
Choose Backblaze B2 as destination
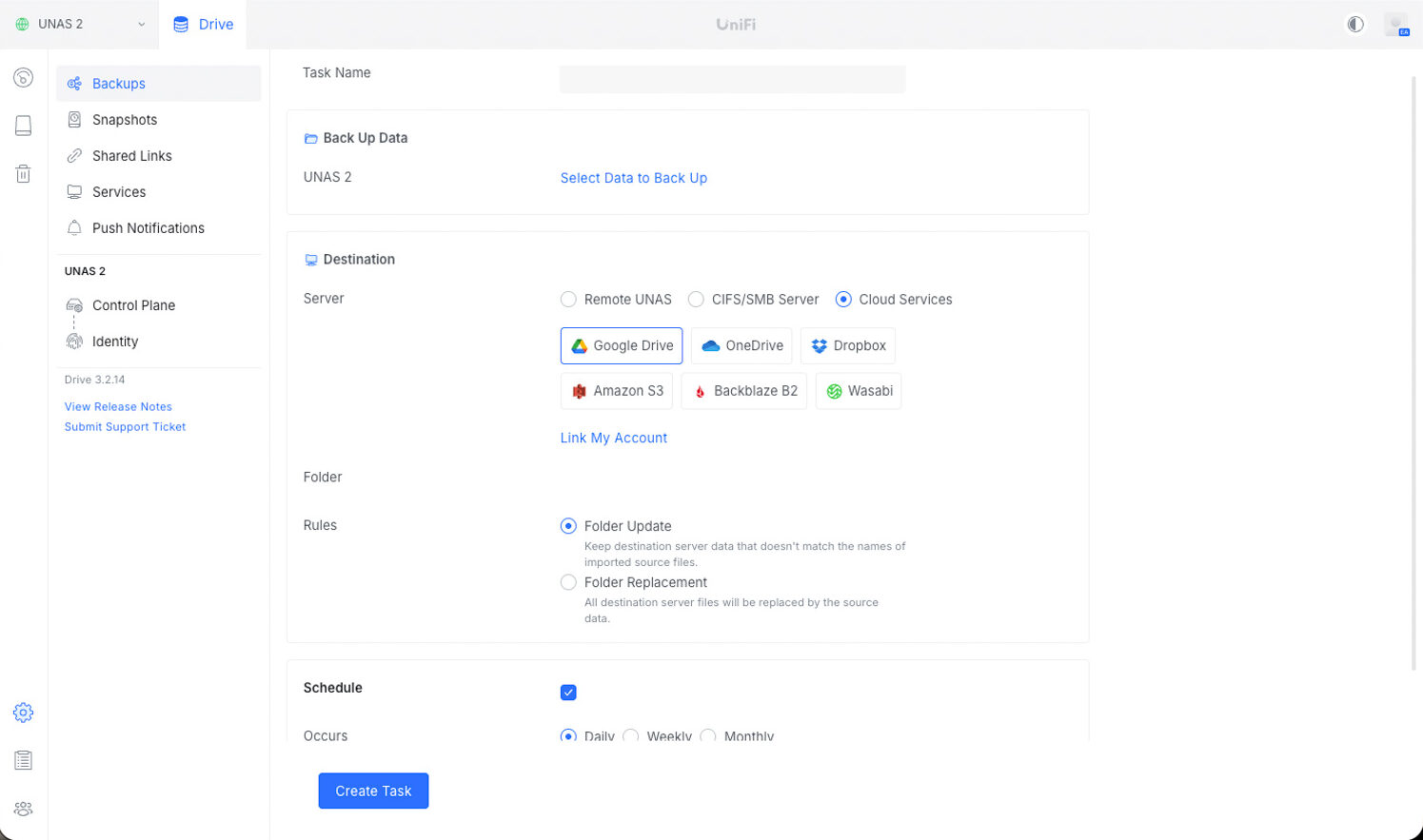(x=744, y=391)
